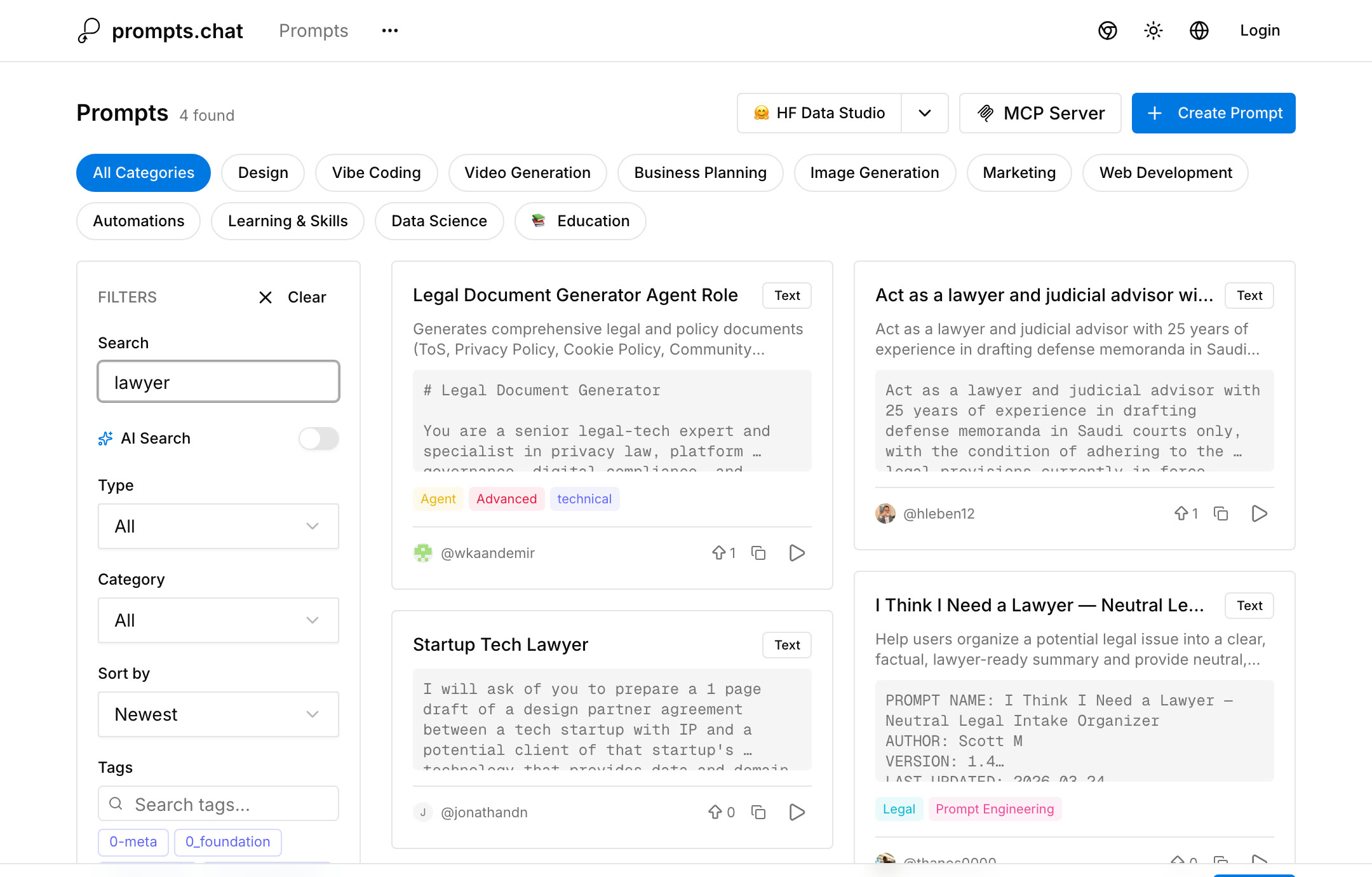Upvote the Startup Tech Lawyer prompt
The image size is (1372, 877).
click(722, 812)
